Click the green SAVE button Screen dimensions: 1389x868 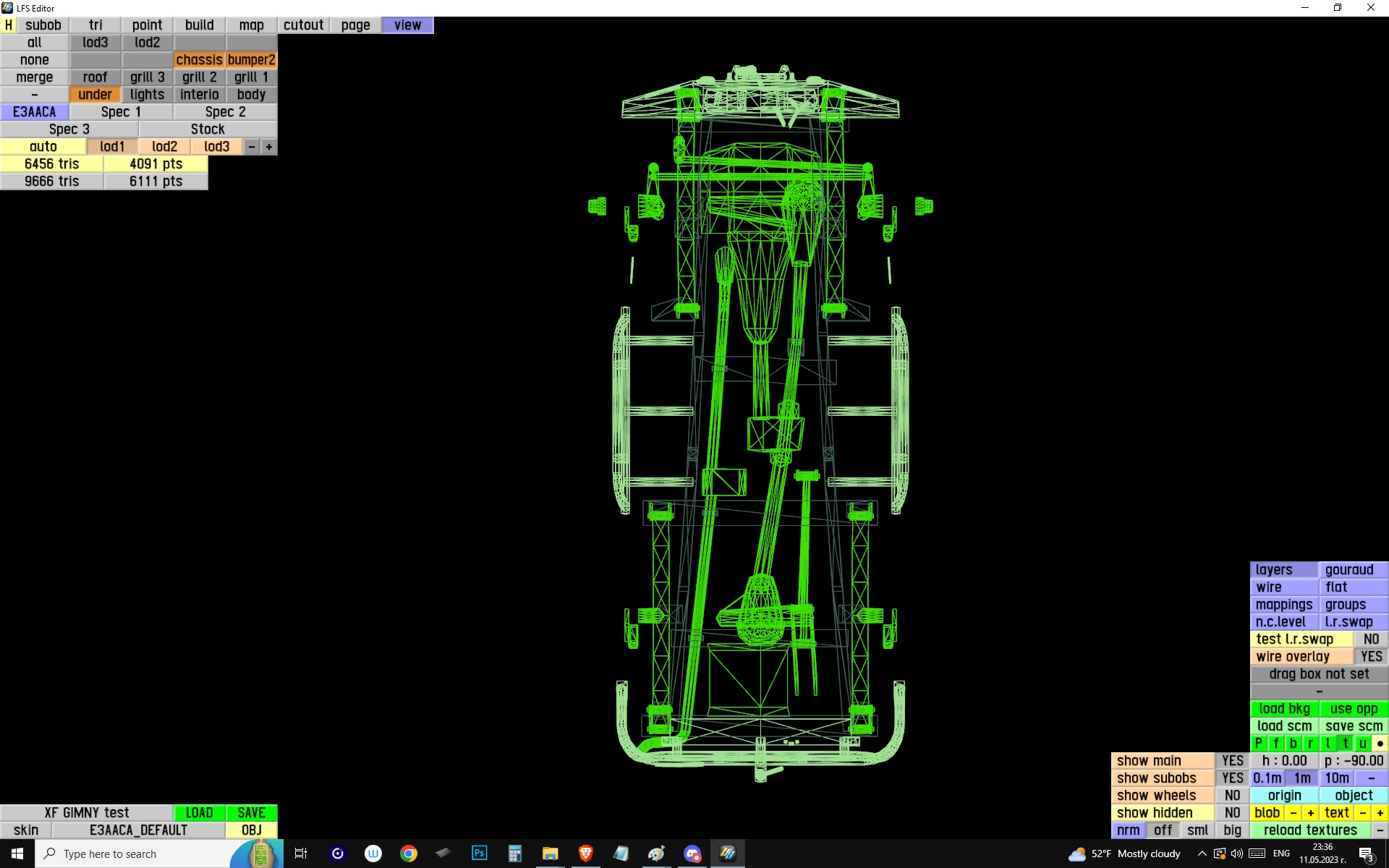pyautogui.click(x=251, y=813)
